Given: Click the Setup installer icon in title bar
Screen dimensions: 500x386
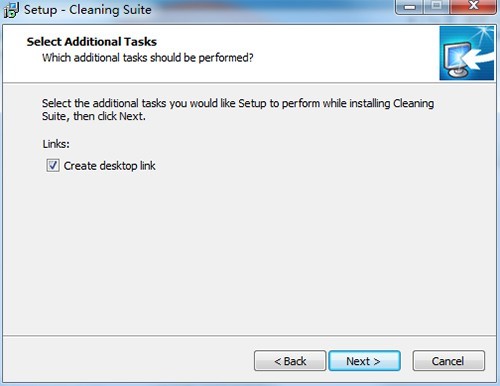Looking at the screenshot, I should tap(11, 10).
